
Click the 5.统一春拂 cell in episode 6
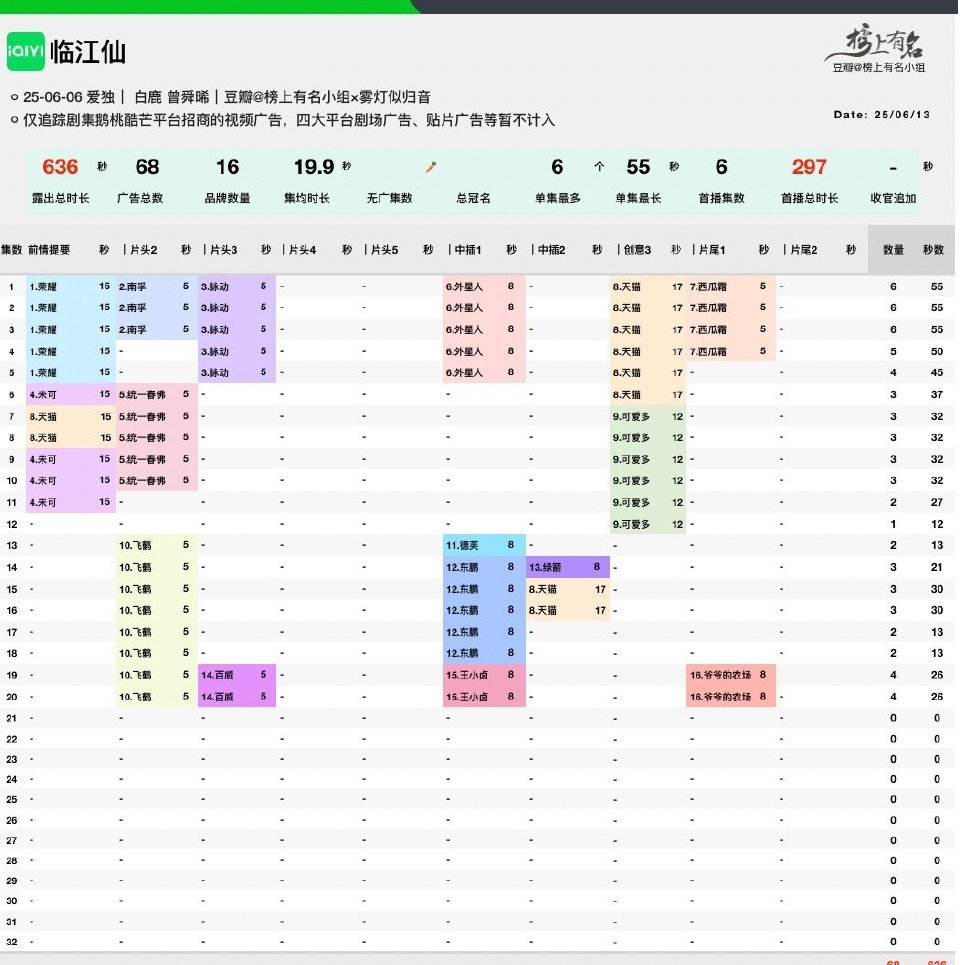pyautogui.click(x=157, y=394)
